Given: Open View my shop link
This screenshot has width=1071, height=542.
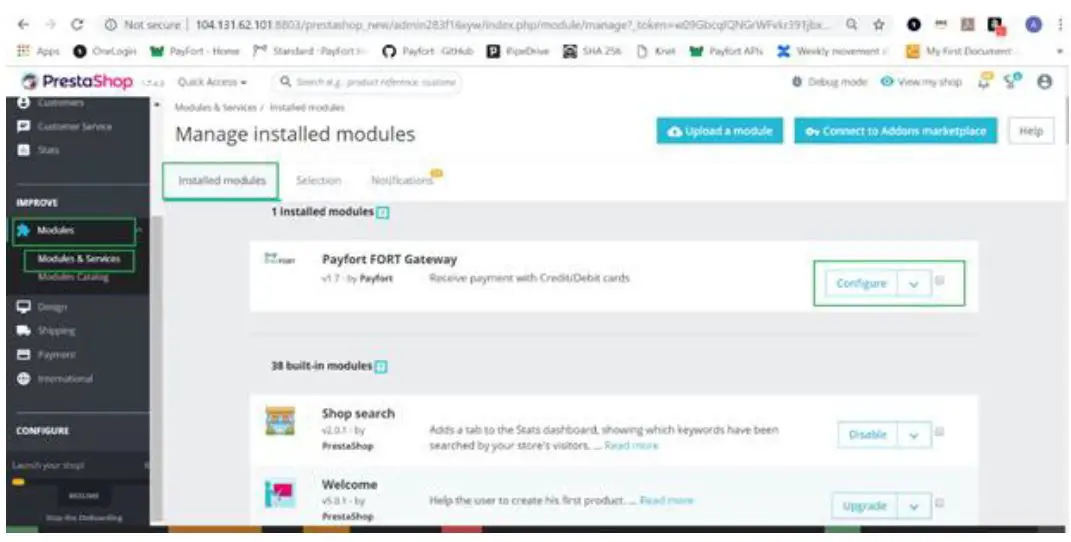Looking at the screenshot, I should (x=921, y=82).
